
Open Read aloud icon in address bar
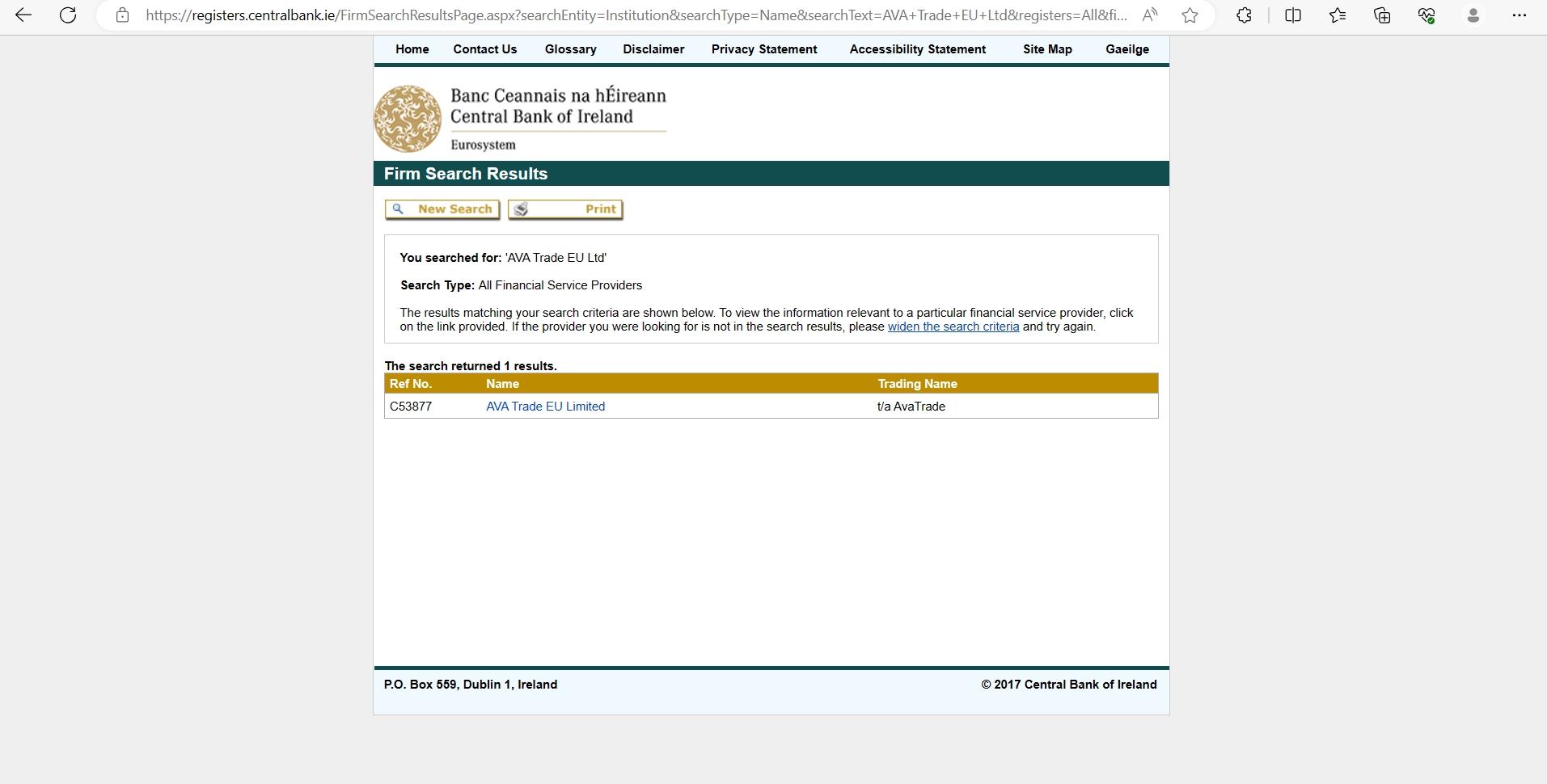[1149, 15]
